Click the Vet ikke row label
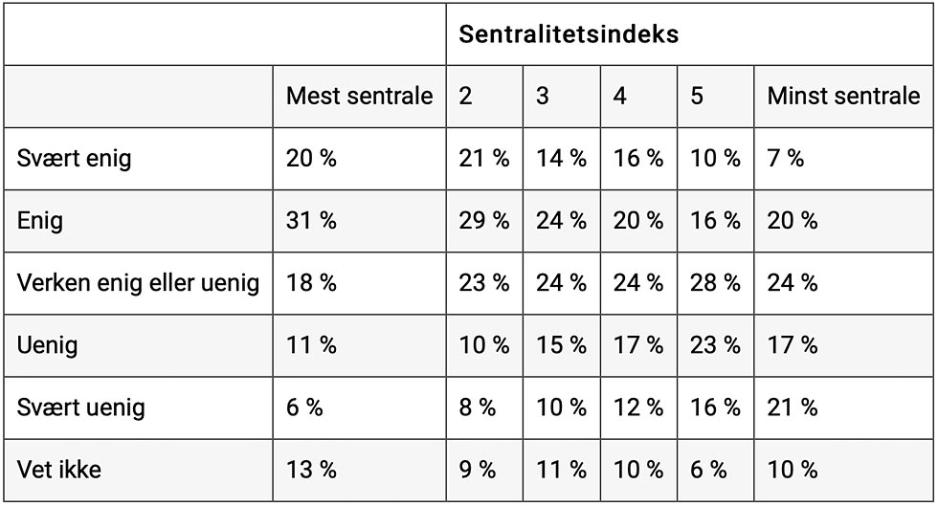The image size is (938, 506). pyautogui.click(x=59, y=469)
